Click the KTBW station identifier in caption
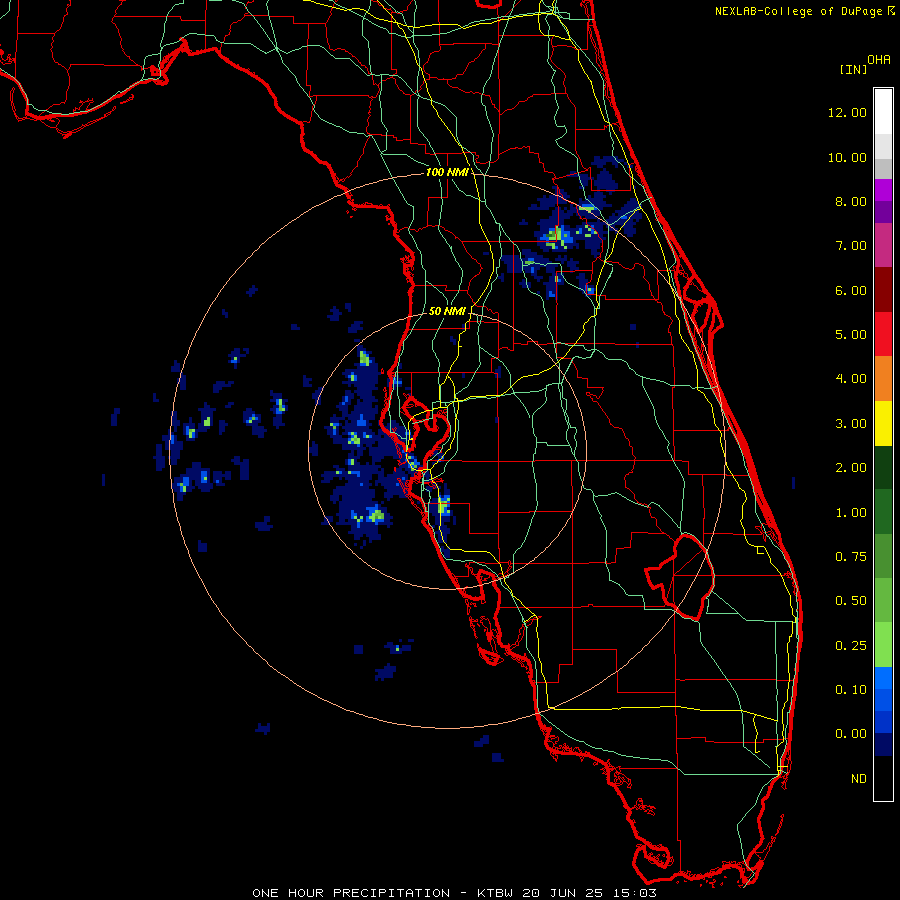This screenshot has height=900, width=900. pyautogui.click(x=495, y=893)
